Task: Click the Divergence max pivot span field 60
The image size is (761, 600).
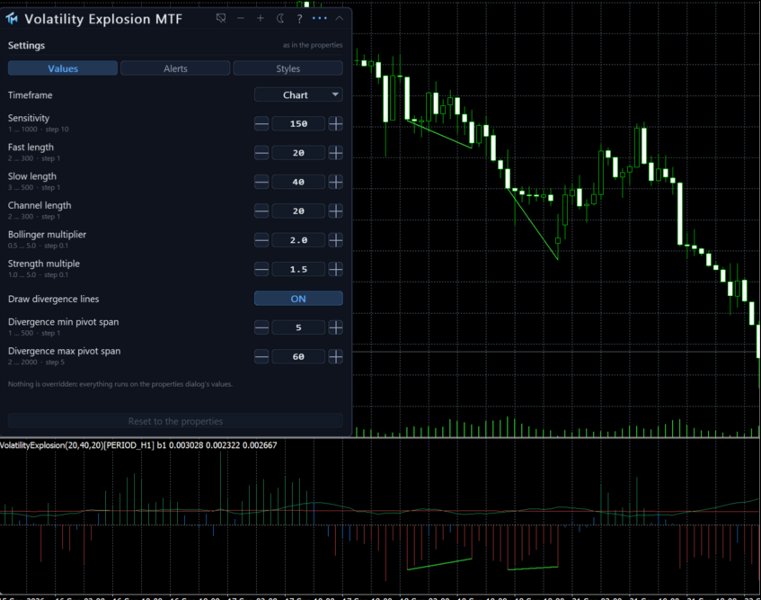Action: (x=298, y=357)
